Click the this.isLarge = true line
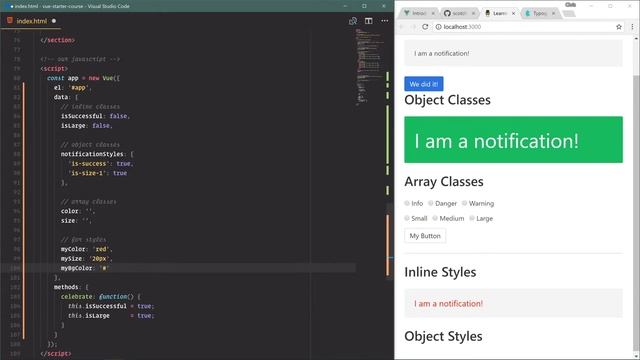Viewport: 640px width, 360px height. pyautogui.click(x=111, y=316)
